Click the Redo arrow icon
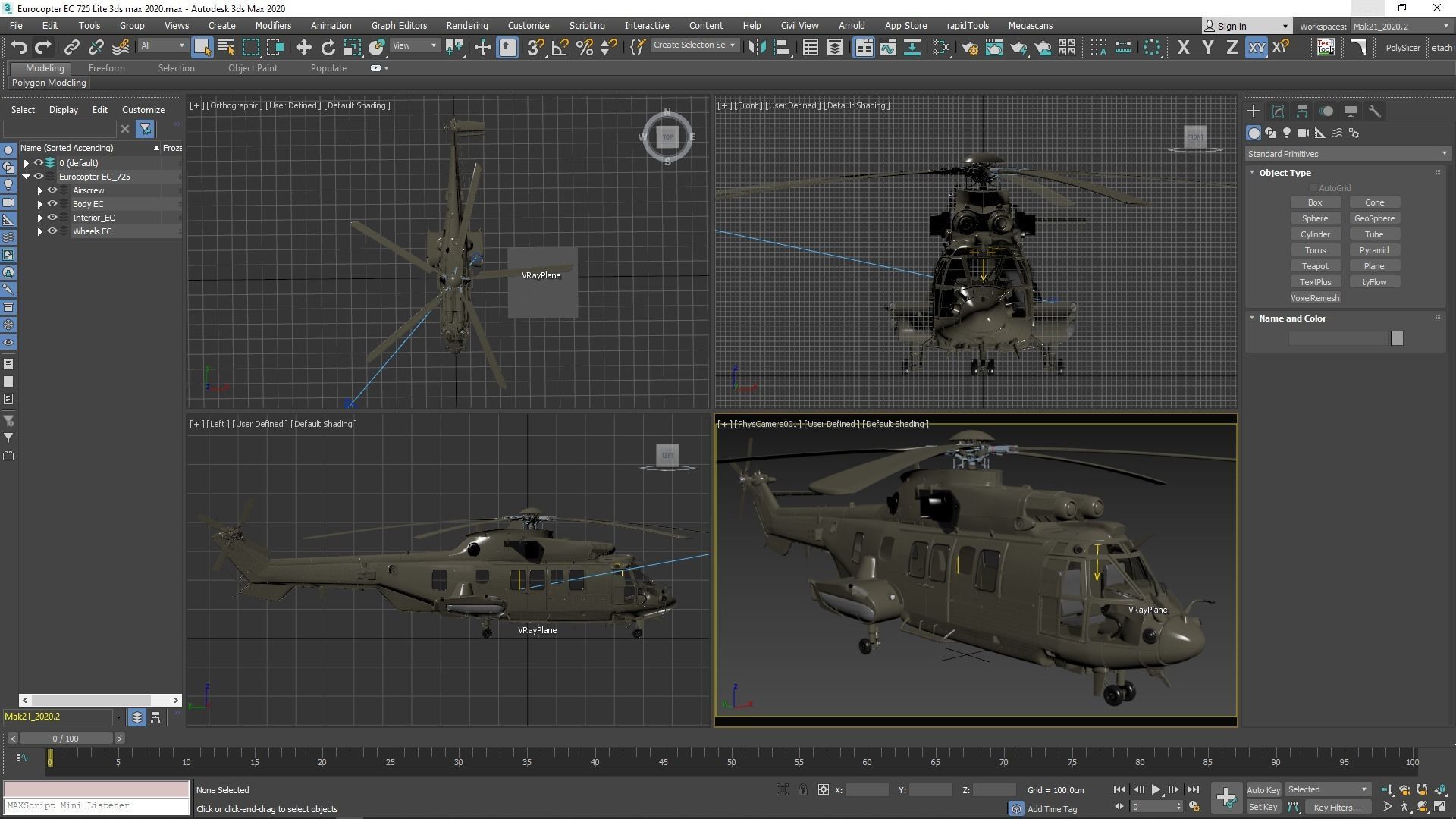 pyautogui.click(x=43, y=47)
